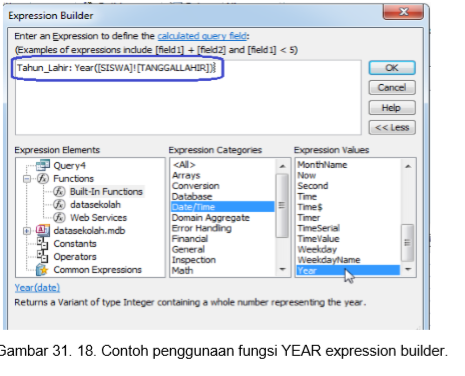Collapse the Functions tree node

[27, 179]
